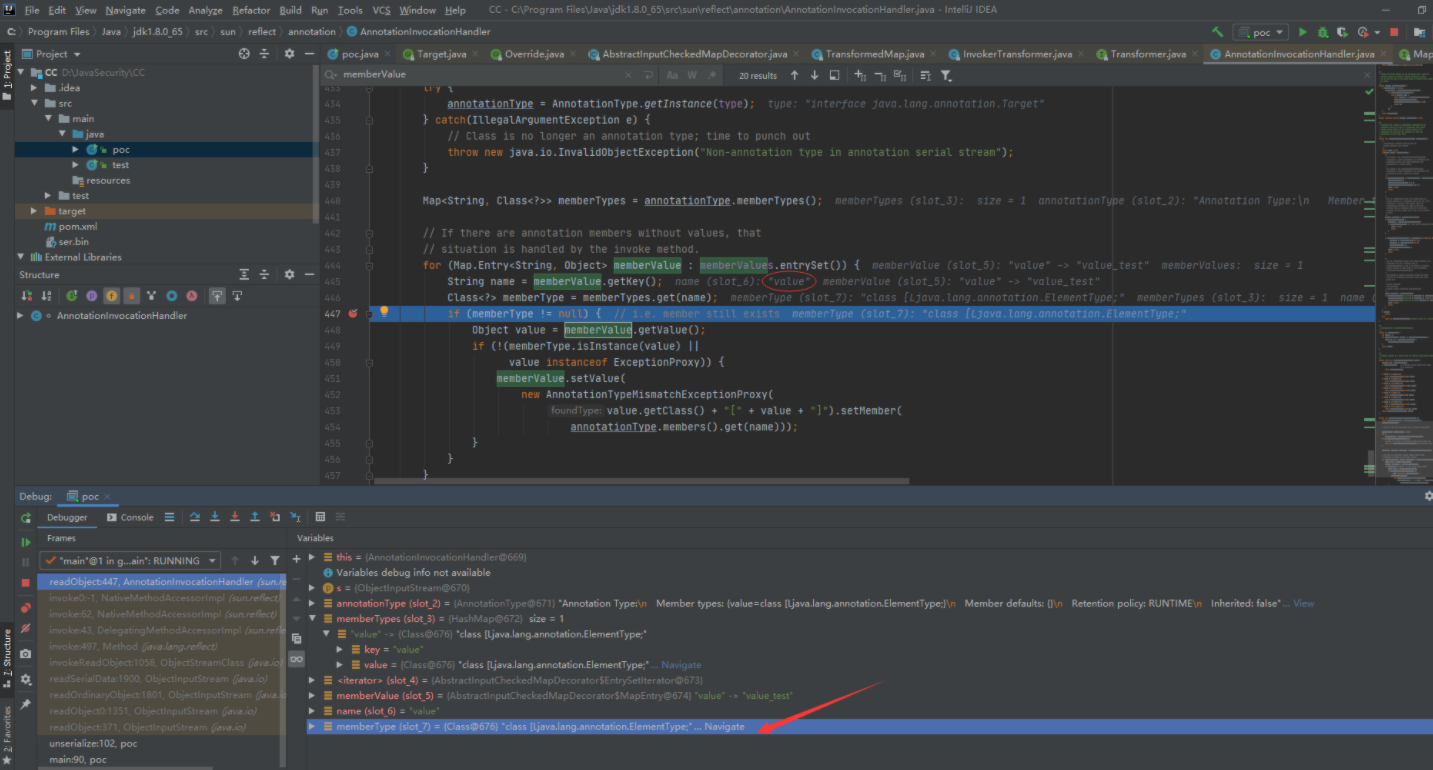Viewport: 1433px width, 770px height.
Task: Click the Build project hammer icon
Action: click(x=1217, y=32)
